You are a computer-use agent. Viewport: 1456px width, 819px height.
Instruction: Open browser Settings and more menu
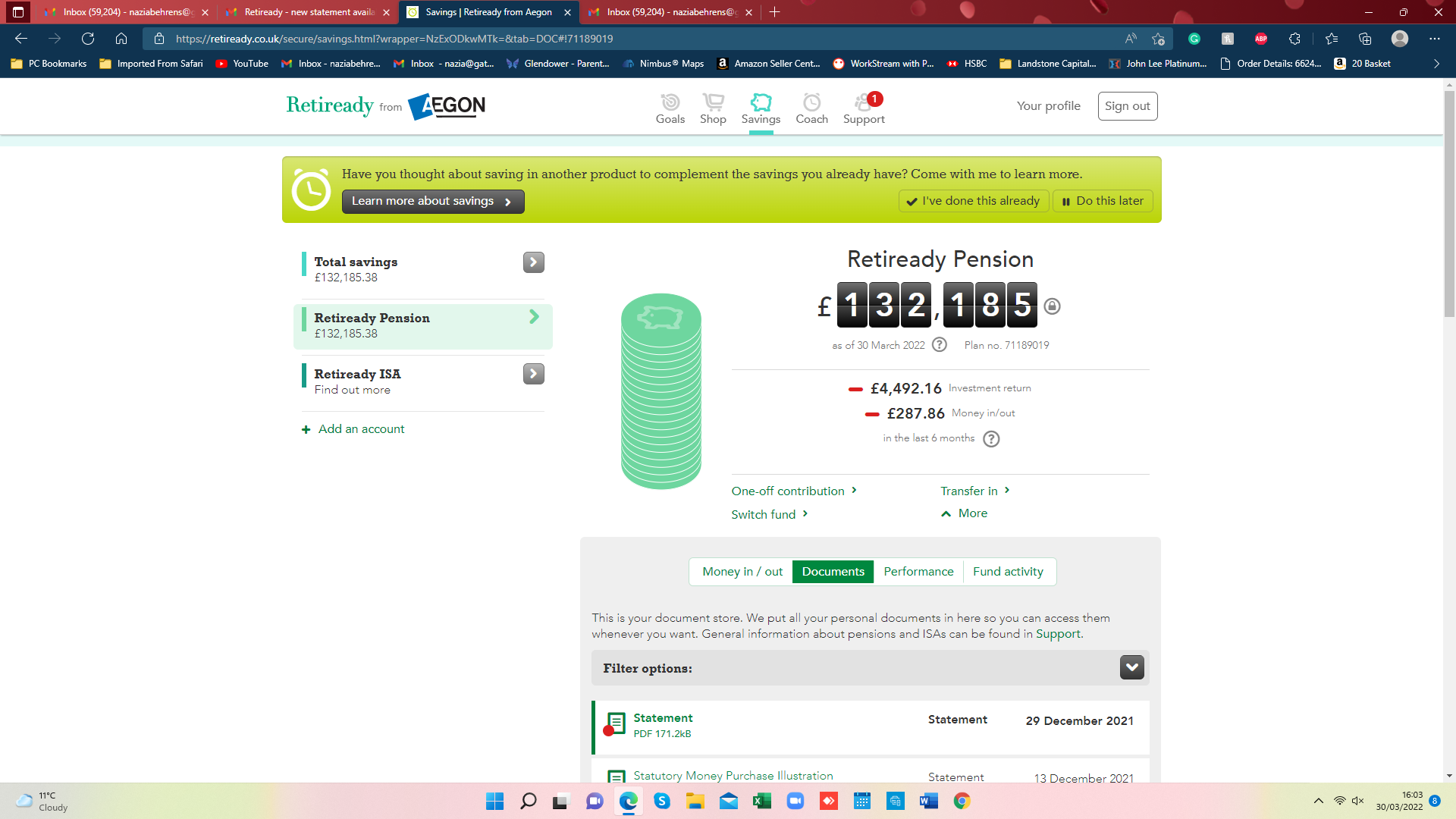(x=1435, y=39)
